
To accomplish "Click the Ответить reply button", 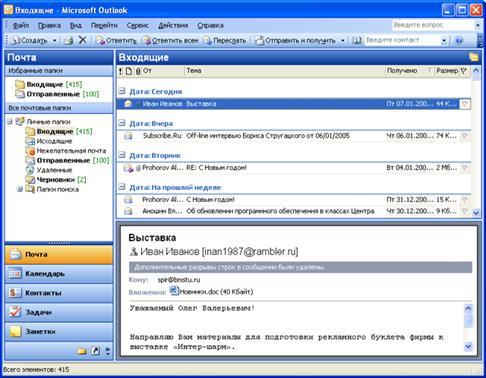I will (x=116, y=41).
